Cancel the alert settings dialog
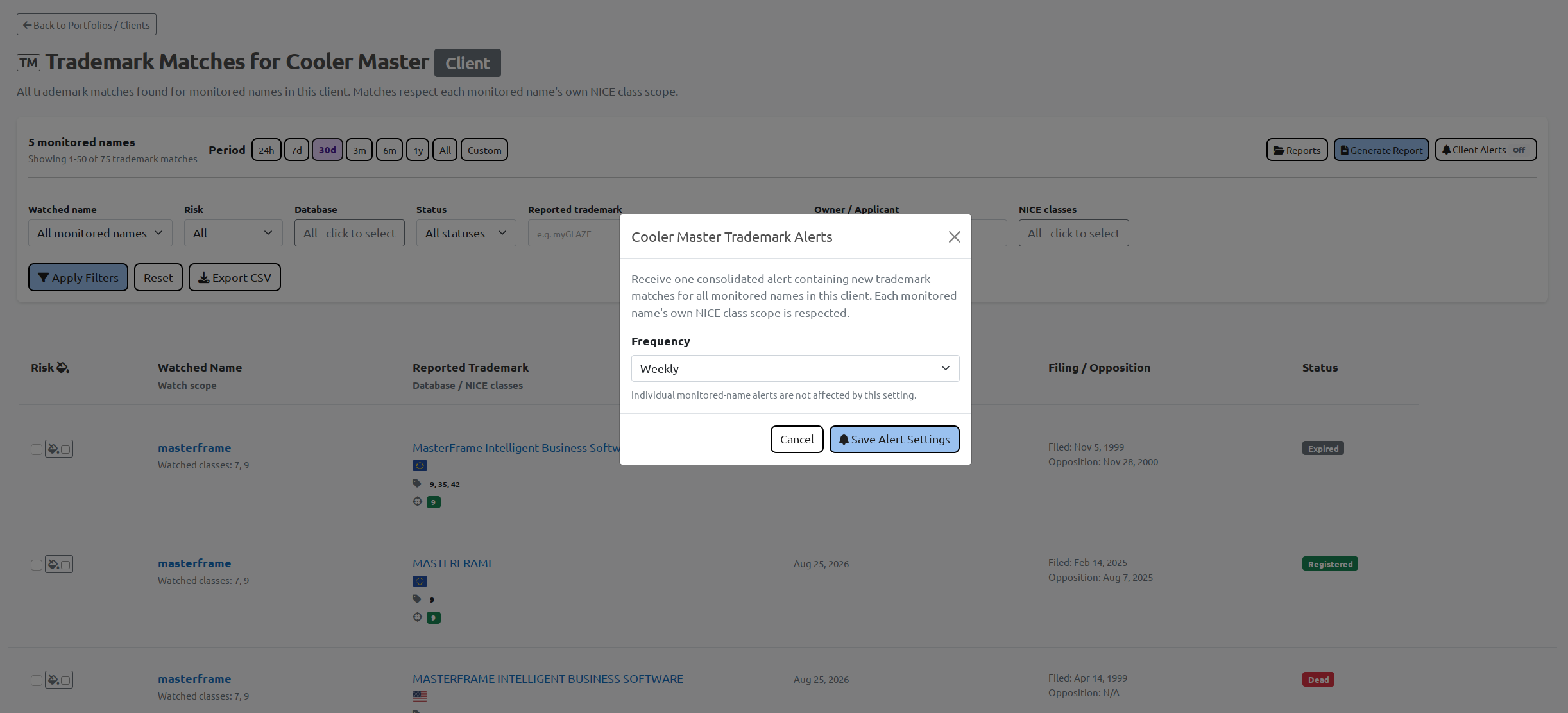This screenshot has width=1568, height=713. (796, 440)
